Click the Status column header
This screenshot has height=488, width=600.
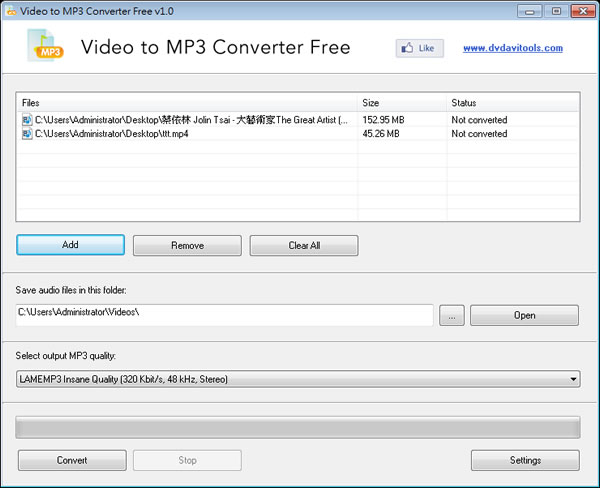click(x=512, y=103)
